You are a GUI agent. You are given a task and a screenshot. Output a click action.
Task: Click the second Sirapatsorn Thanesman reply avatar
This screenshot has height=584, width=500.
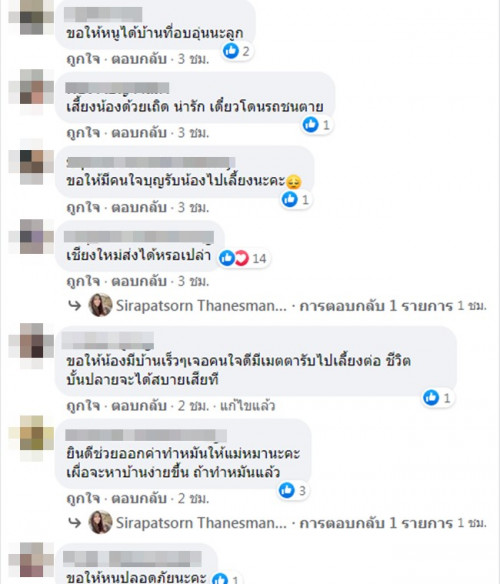pyautogui.click(x=100, y=522)
